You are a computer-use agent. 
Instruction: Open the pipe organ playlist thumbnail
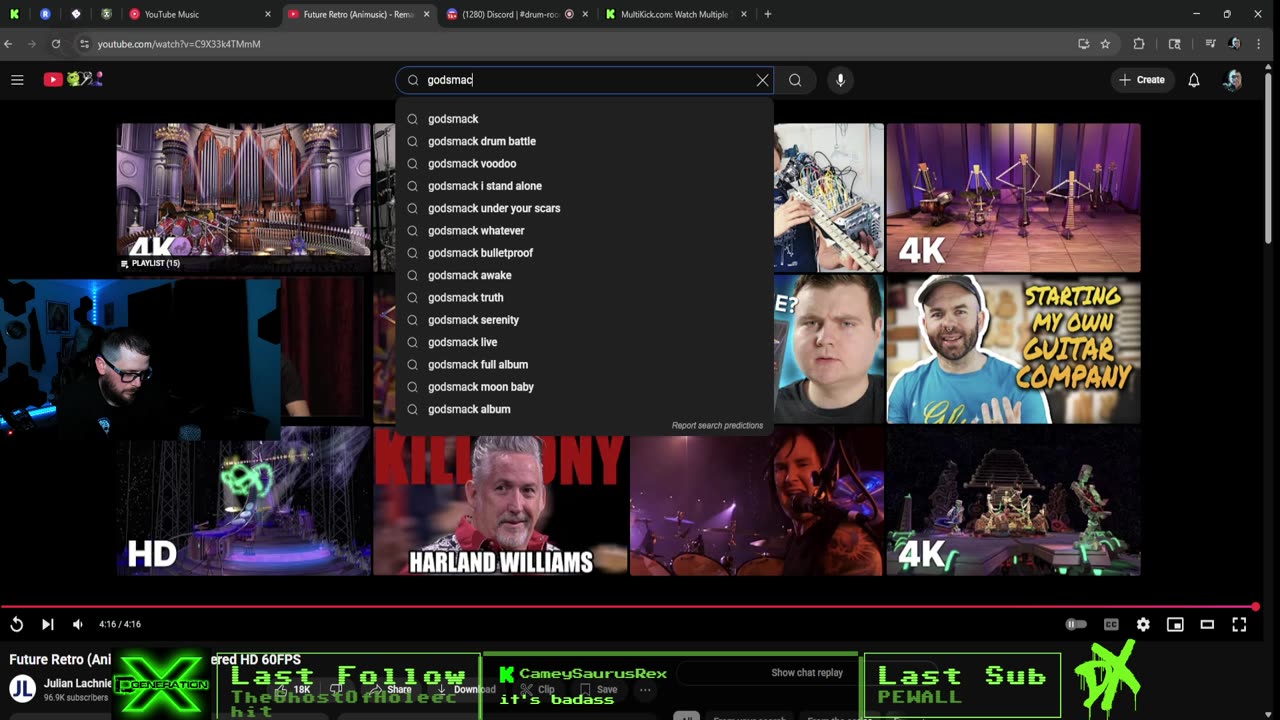tap(243, 197)
